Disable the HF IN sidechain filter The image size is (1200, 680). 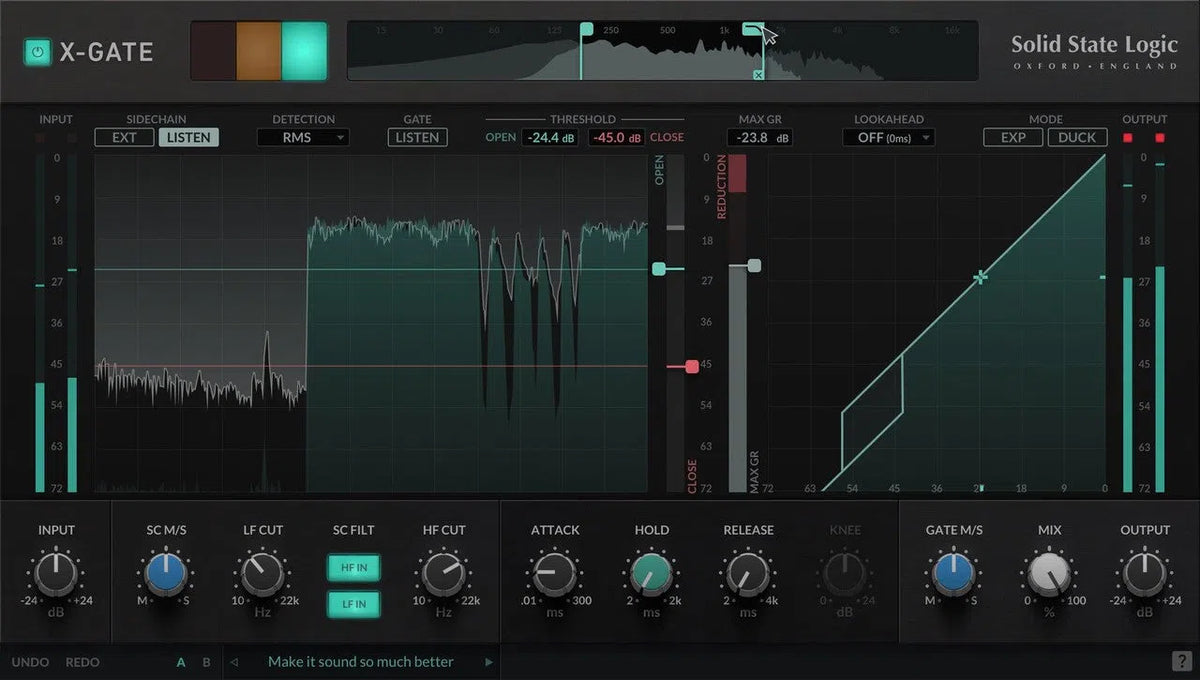(x=354, y=567)
